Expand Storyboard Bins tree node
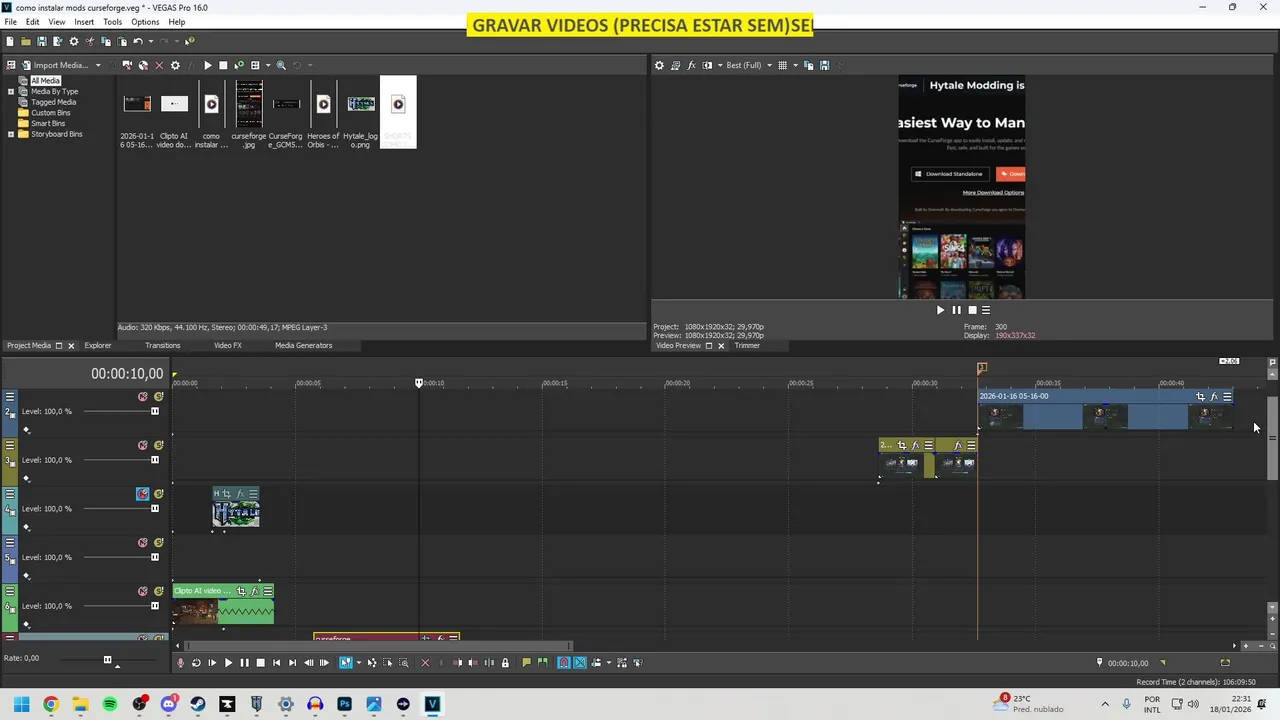This screenshot has width=1280, height=720. tap(11, 134)
